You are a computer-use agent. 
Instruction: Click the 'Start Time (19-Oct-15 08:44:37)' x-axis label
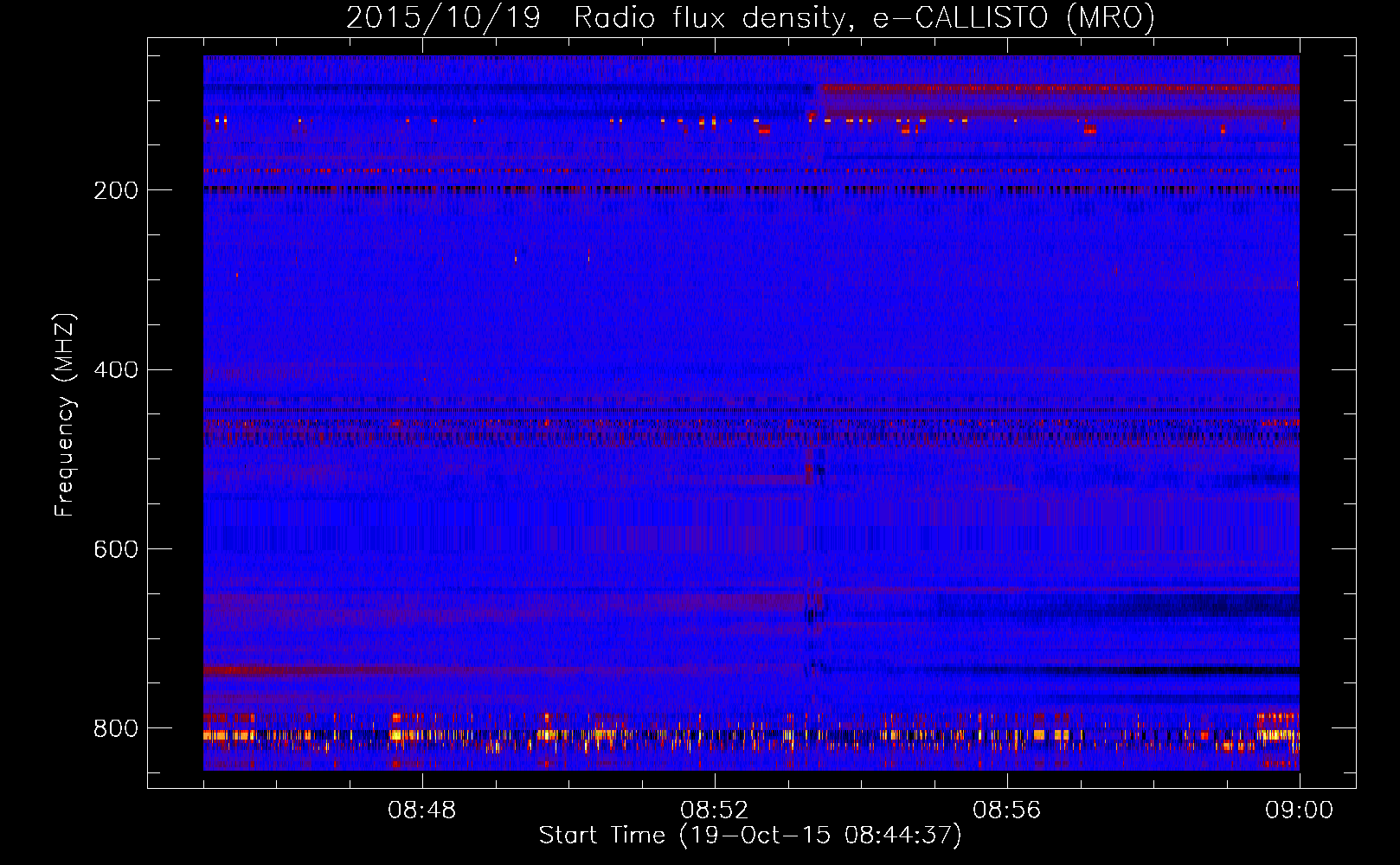[750, 836]
